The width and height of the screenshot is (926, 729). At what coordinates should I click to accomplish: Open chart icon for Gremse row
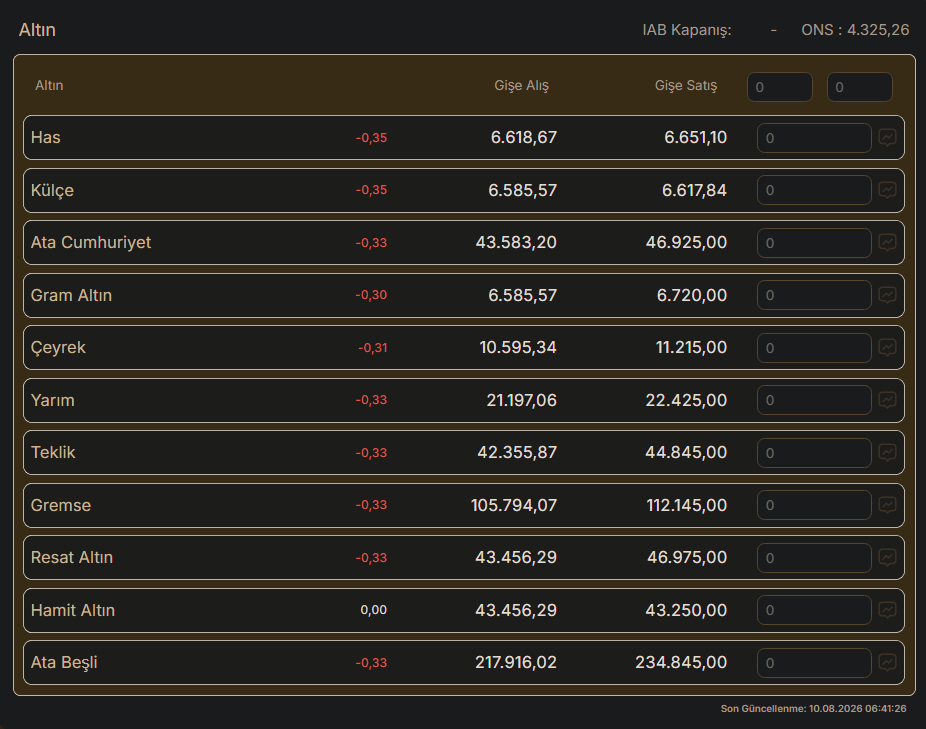tap(887, 505)
